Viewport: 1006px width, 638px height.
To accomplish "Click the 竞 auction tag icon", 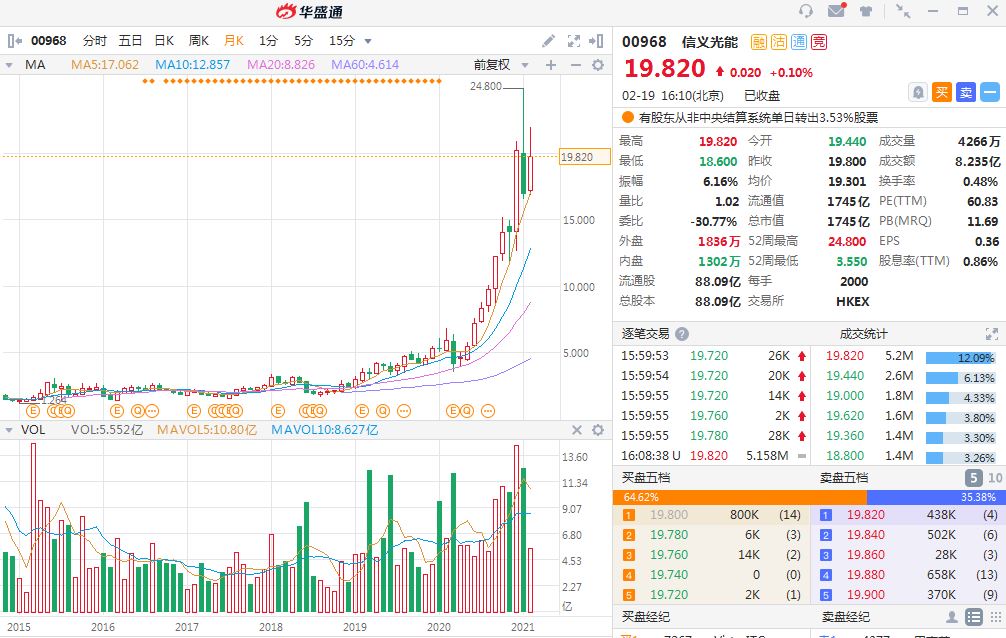I will (x=819, y=42).
